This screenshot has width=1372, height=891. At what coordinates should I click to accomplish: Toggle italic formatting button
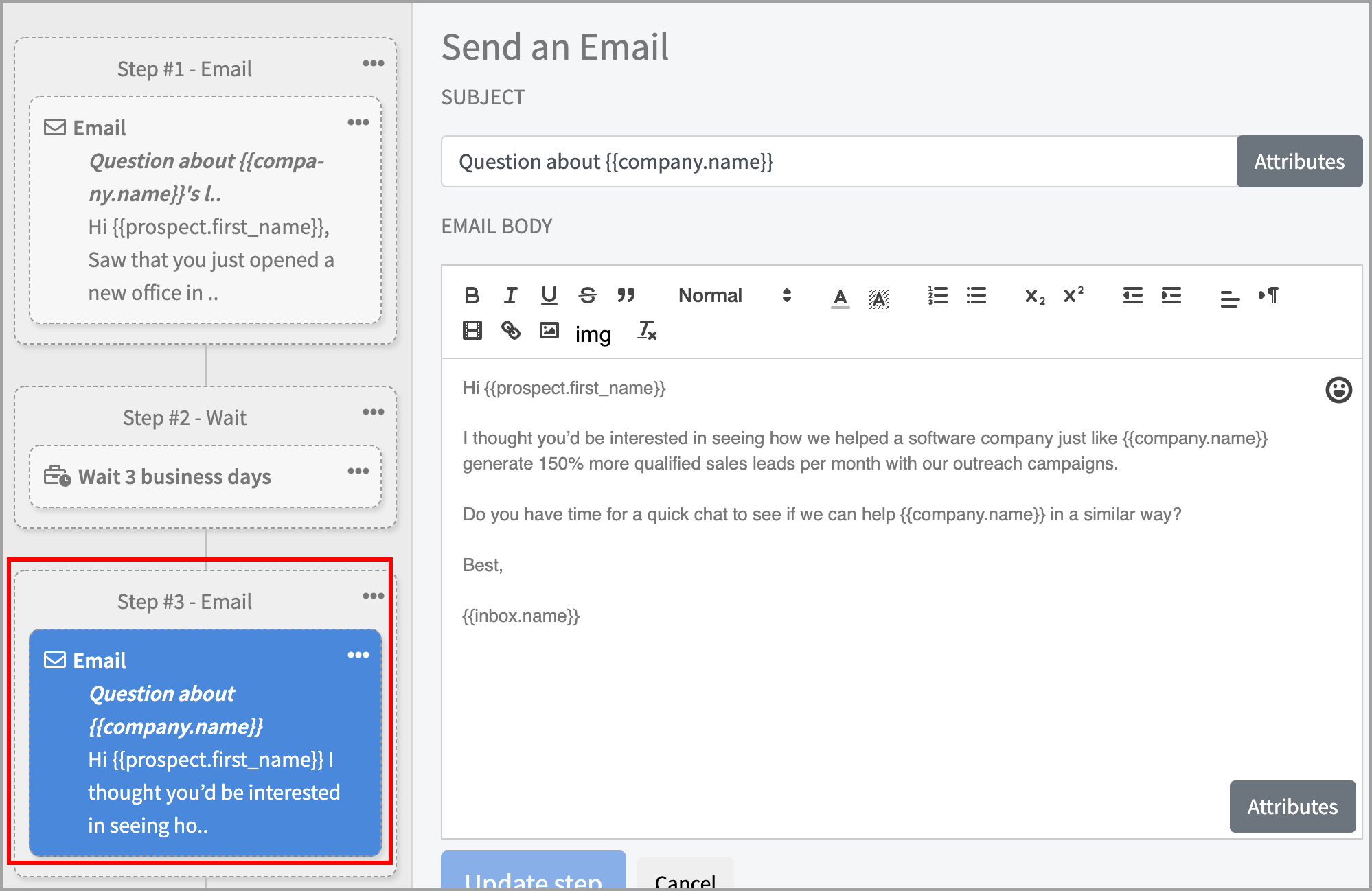tap(510, 296)
